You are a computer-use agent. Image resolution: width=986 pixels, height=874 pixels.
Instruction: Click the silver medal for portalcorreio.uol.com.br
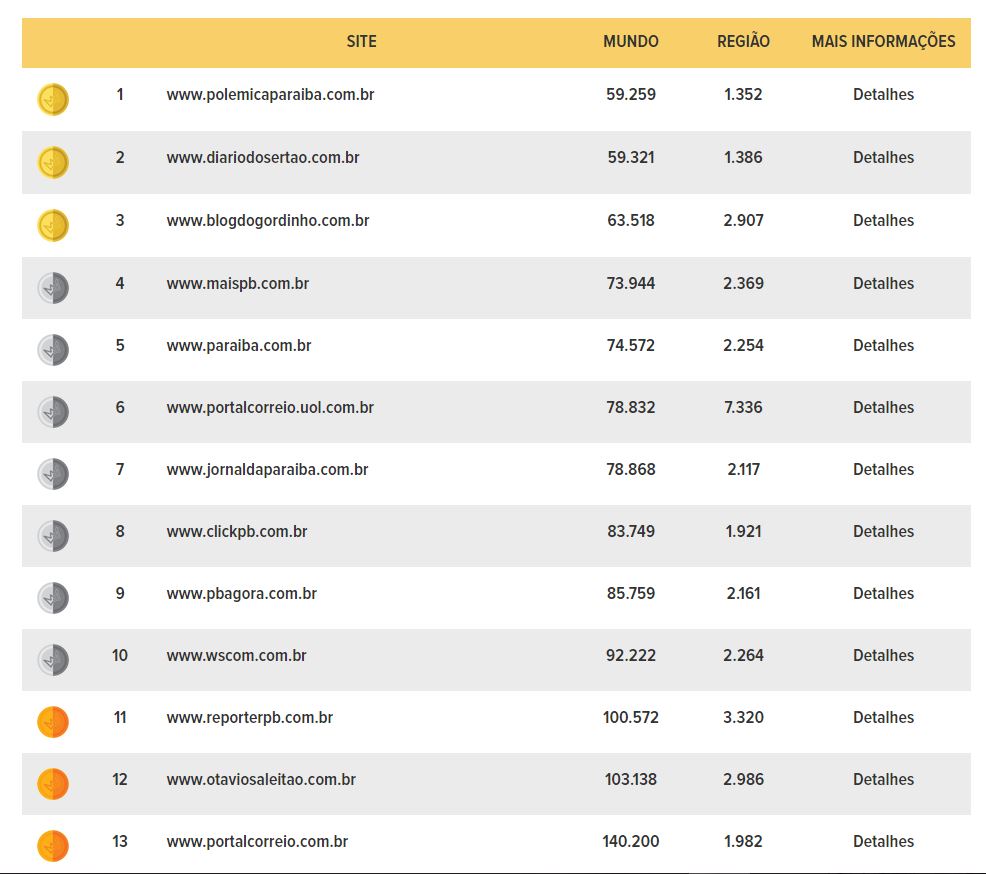click(x=53, y=412)
